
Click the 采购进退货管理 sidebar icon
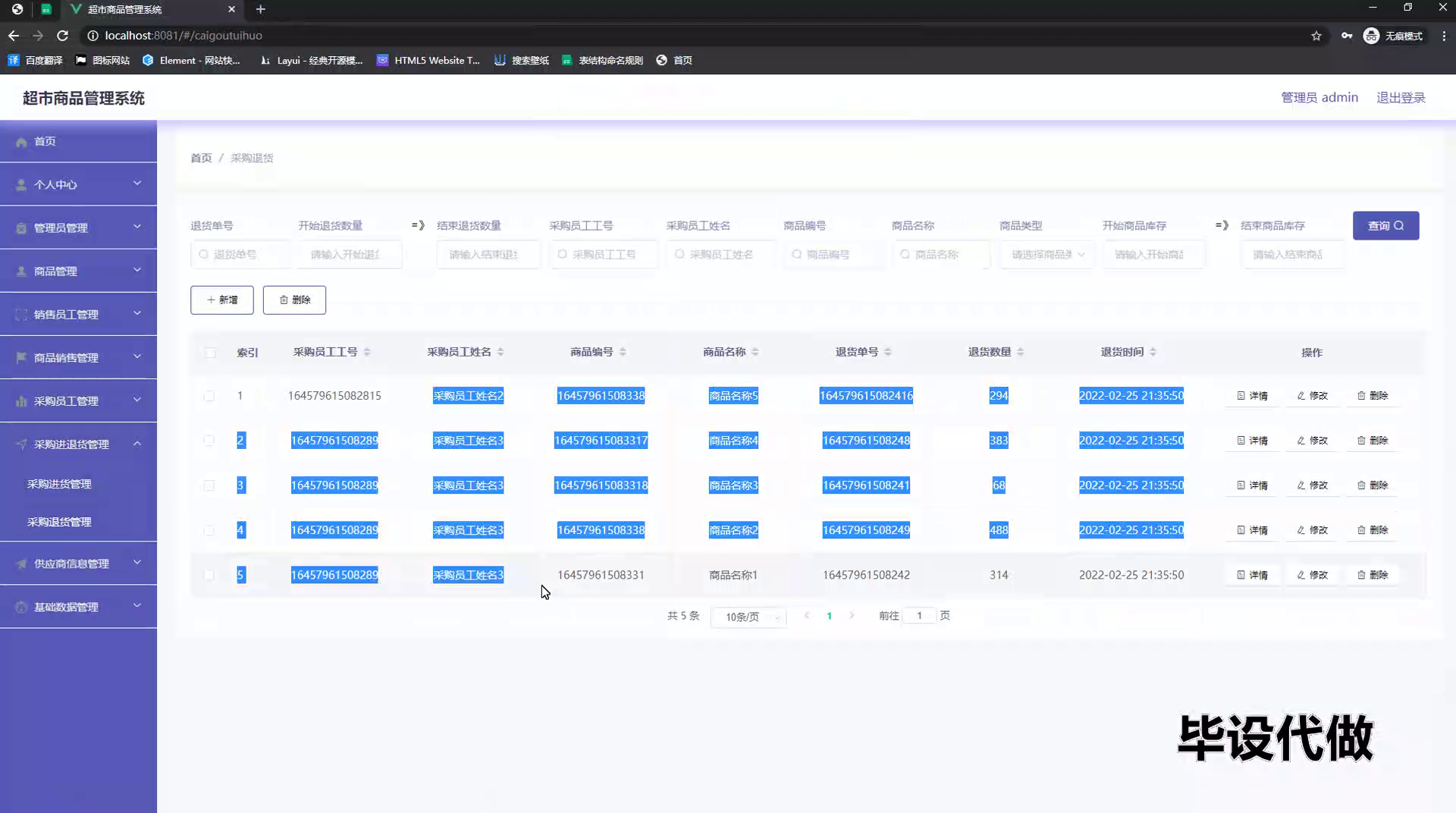pos(21,444)
